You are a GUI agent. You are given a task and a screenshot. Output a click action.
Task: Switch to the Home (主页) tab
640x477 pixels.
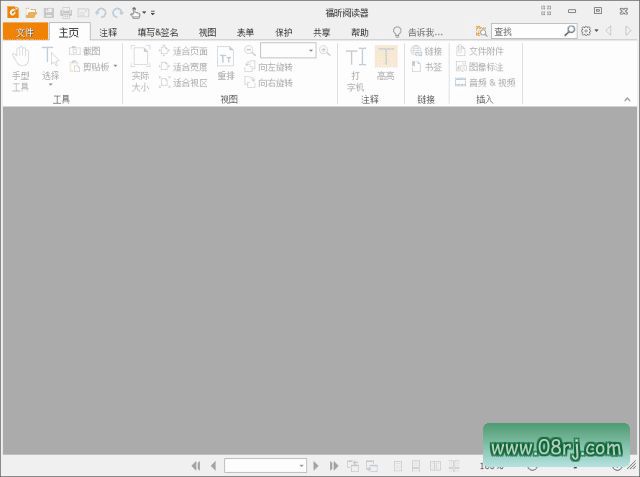[69, 32]
